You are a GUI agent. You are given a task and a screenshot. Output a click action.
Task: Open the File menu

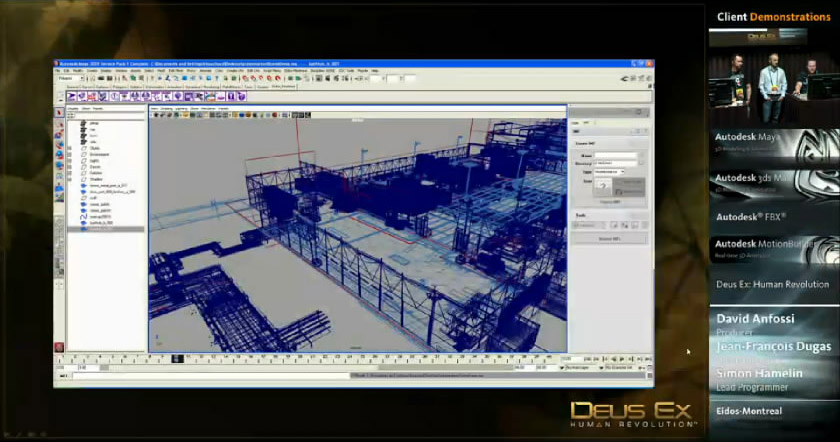pyautogui.click(x=59, y=71)
